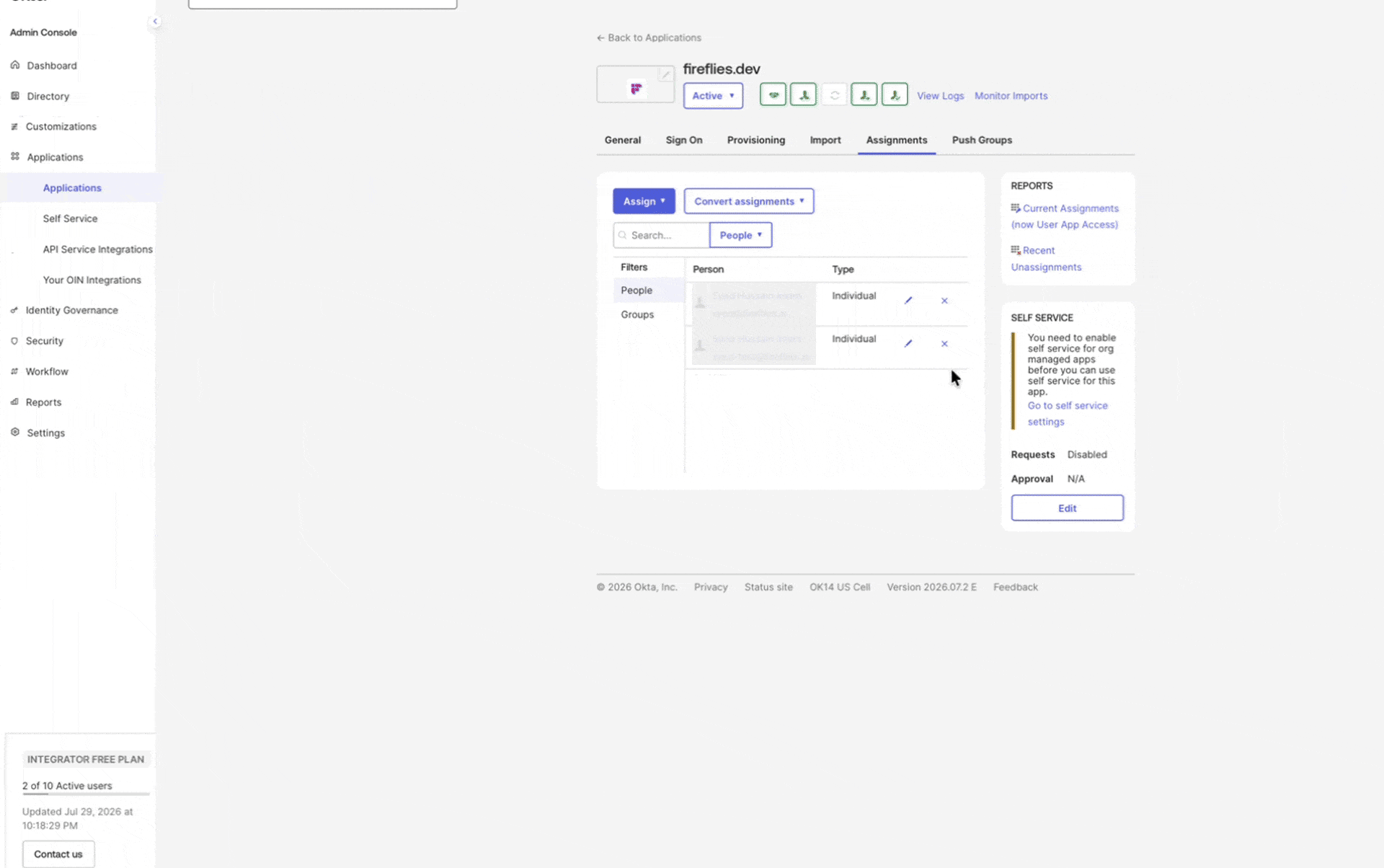Click the Directory icon in sidebar
The width and height of the screenshot is (1384, 868).
[x=15, y=96]
